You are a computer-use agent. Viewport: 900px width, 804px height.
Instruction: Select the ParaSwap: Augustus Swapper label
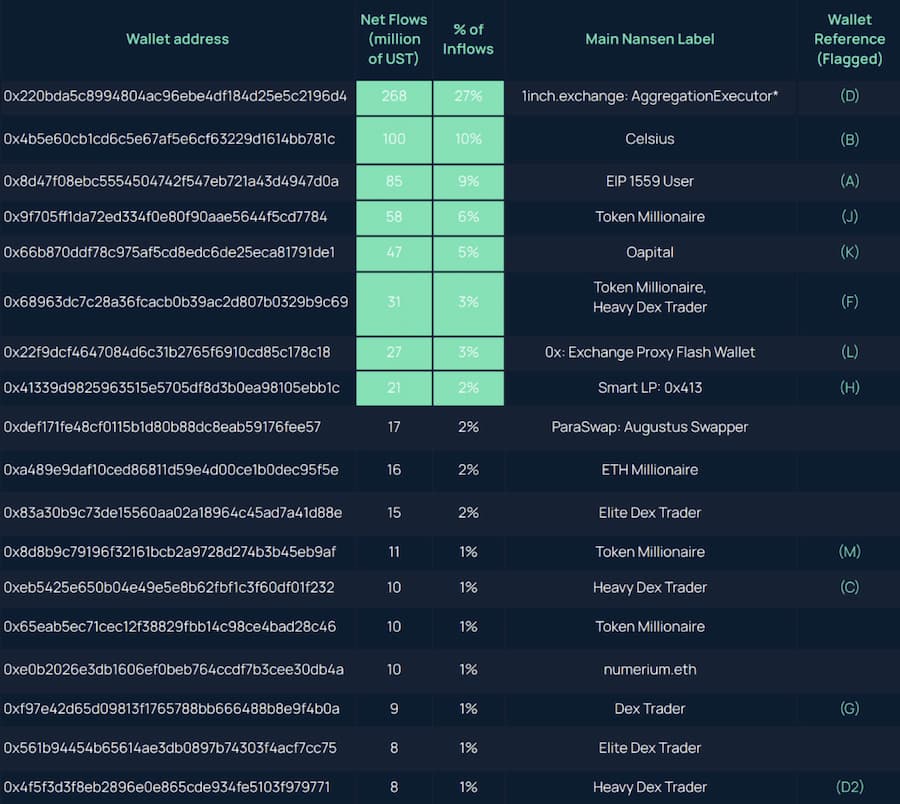650,427
